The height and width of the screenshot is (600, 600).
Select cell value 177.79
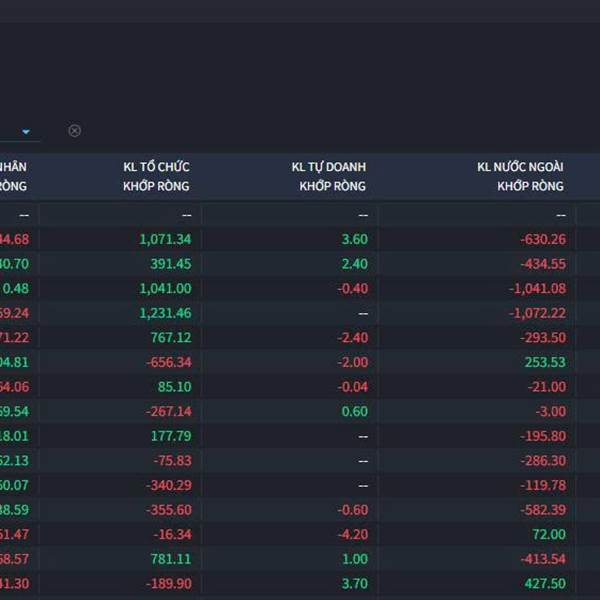pos(171,436)
